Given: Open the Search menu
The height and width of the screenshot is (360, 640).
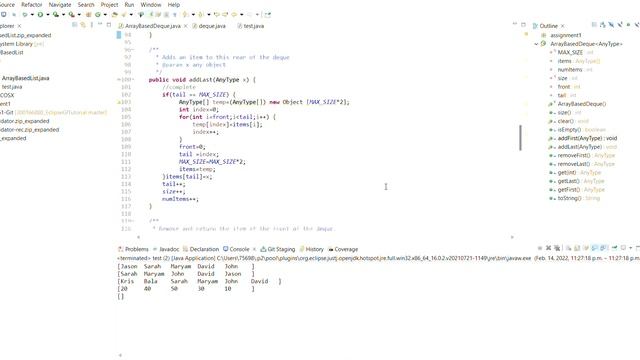Looking at the screenshot, I should [86, 5].
